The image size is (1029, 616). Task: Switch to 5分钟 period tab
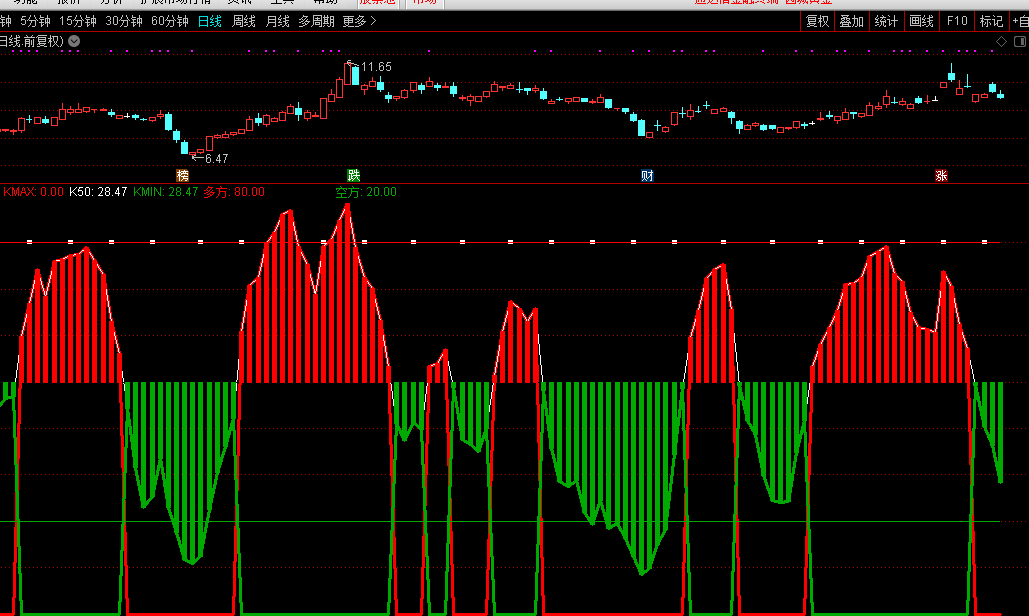coord(36,21)
